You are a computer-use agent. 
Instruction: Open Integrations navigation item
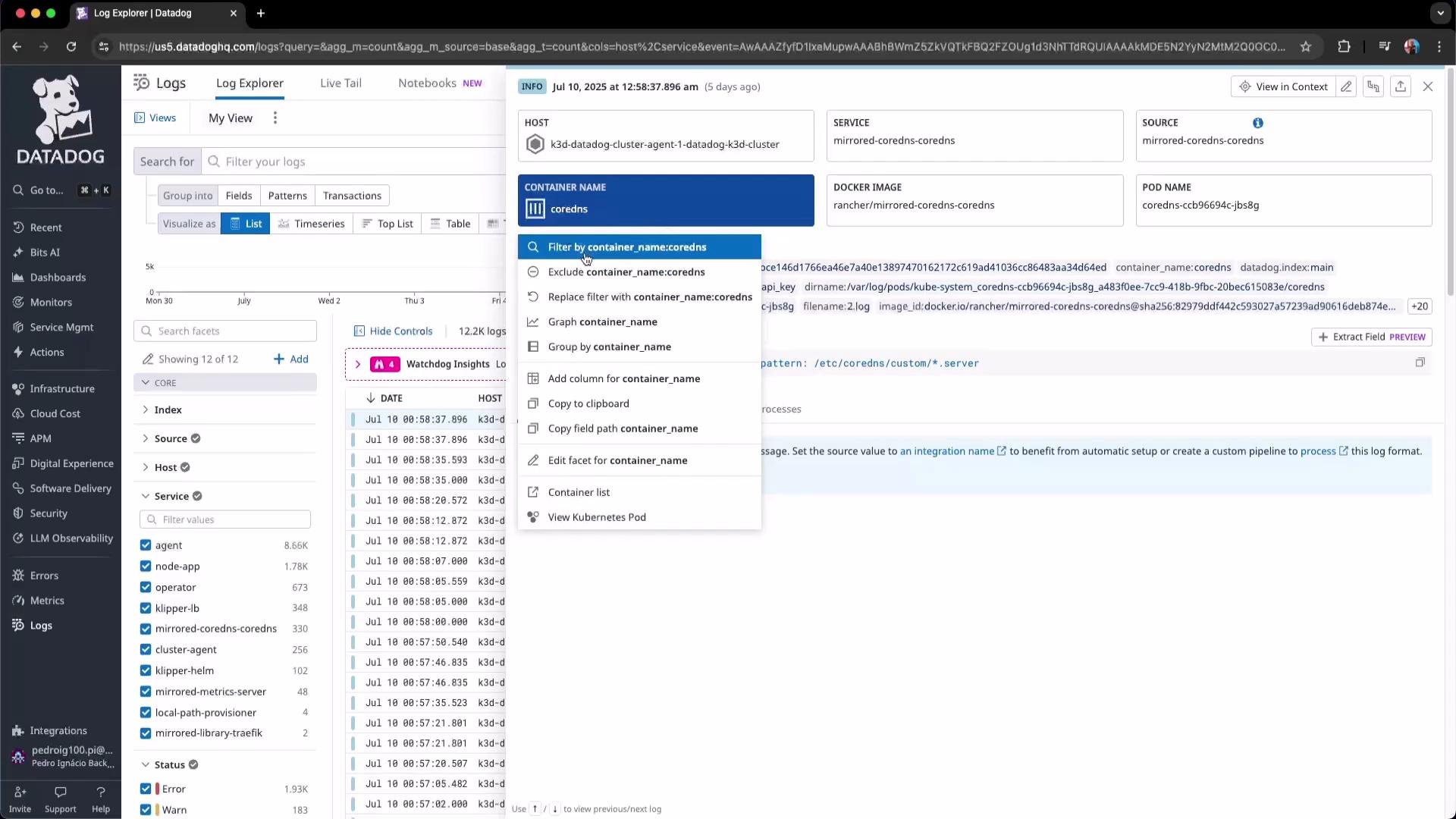coord(58,731)
